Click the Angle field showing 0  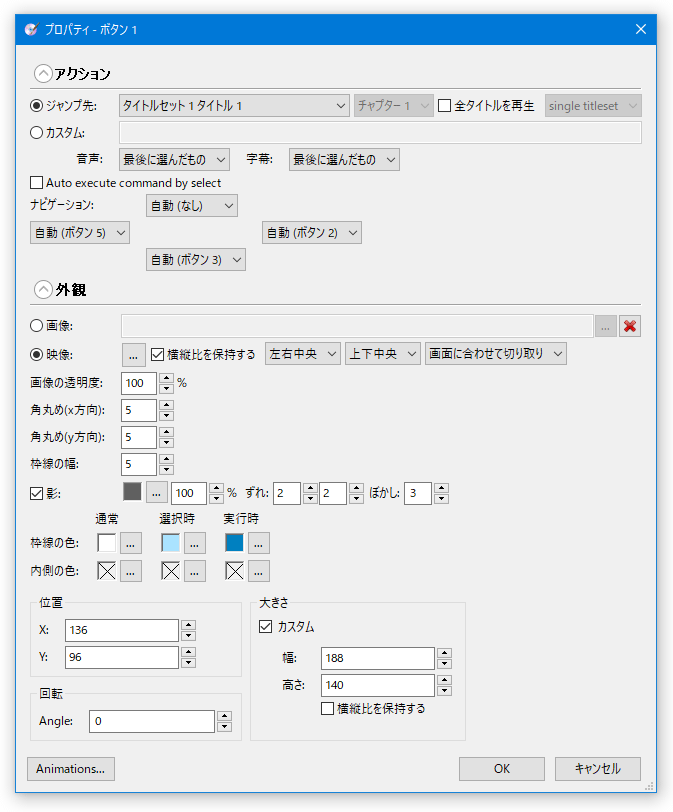coord(152,721)
